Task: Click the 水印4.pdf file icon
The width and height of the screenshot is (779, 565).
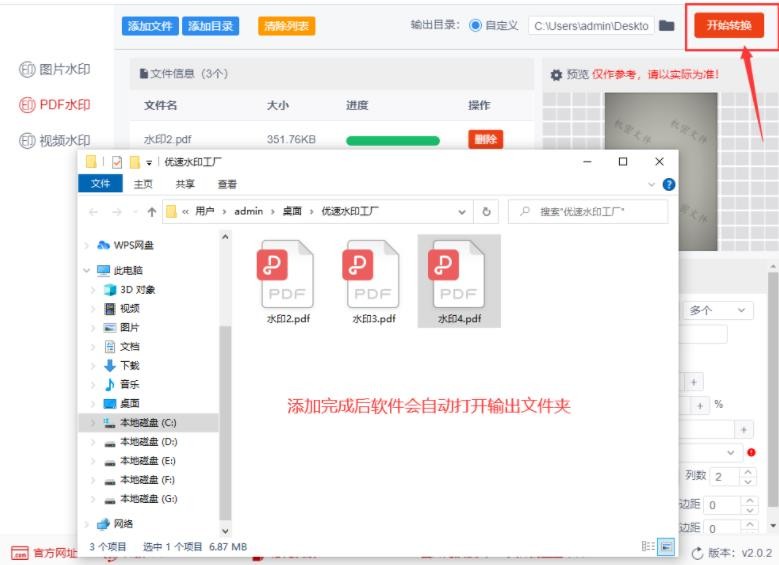Action: (458, 274)
